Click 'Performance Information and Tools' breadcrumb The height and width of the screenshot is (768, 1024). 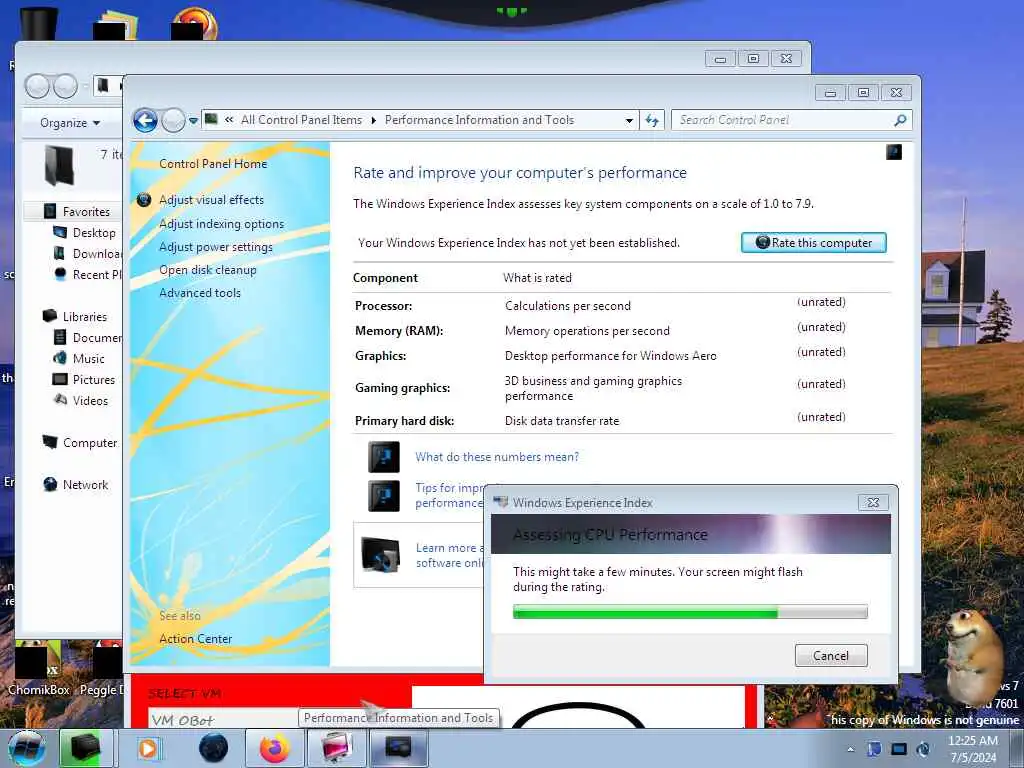coord(479,120)
